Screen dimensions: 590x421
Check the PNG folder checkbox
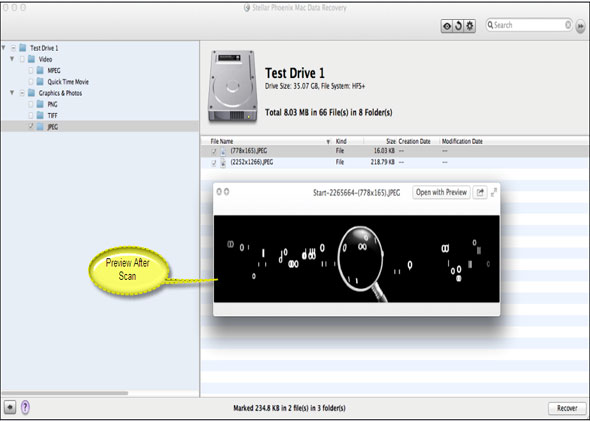(x=31, y=105)
